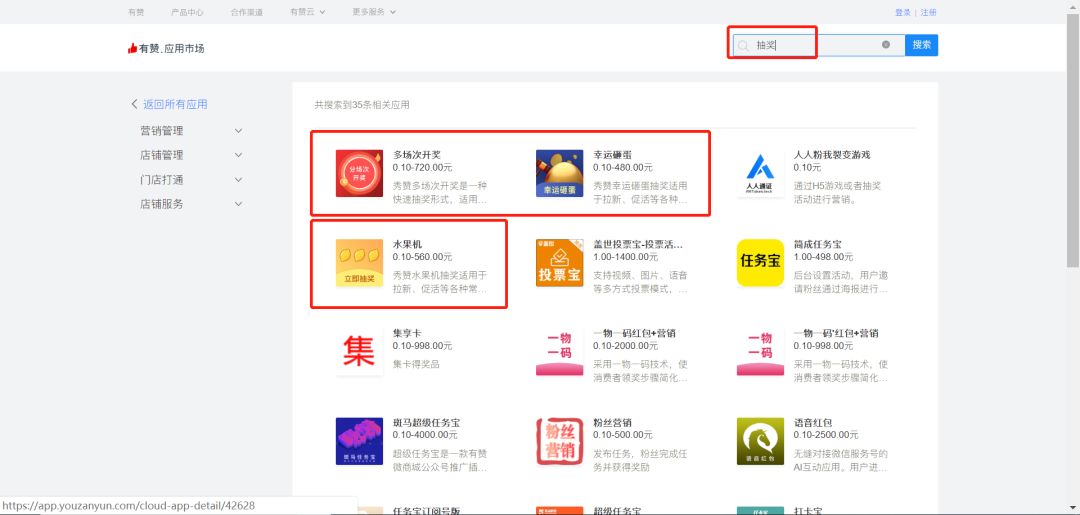Open the 多场次开奖 app icon

[x=360, y=174]
